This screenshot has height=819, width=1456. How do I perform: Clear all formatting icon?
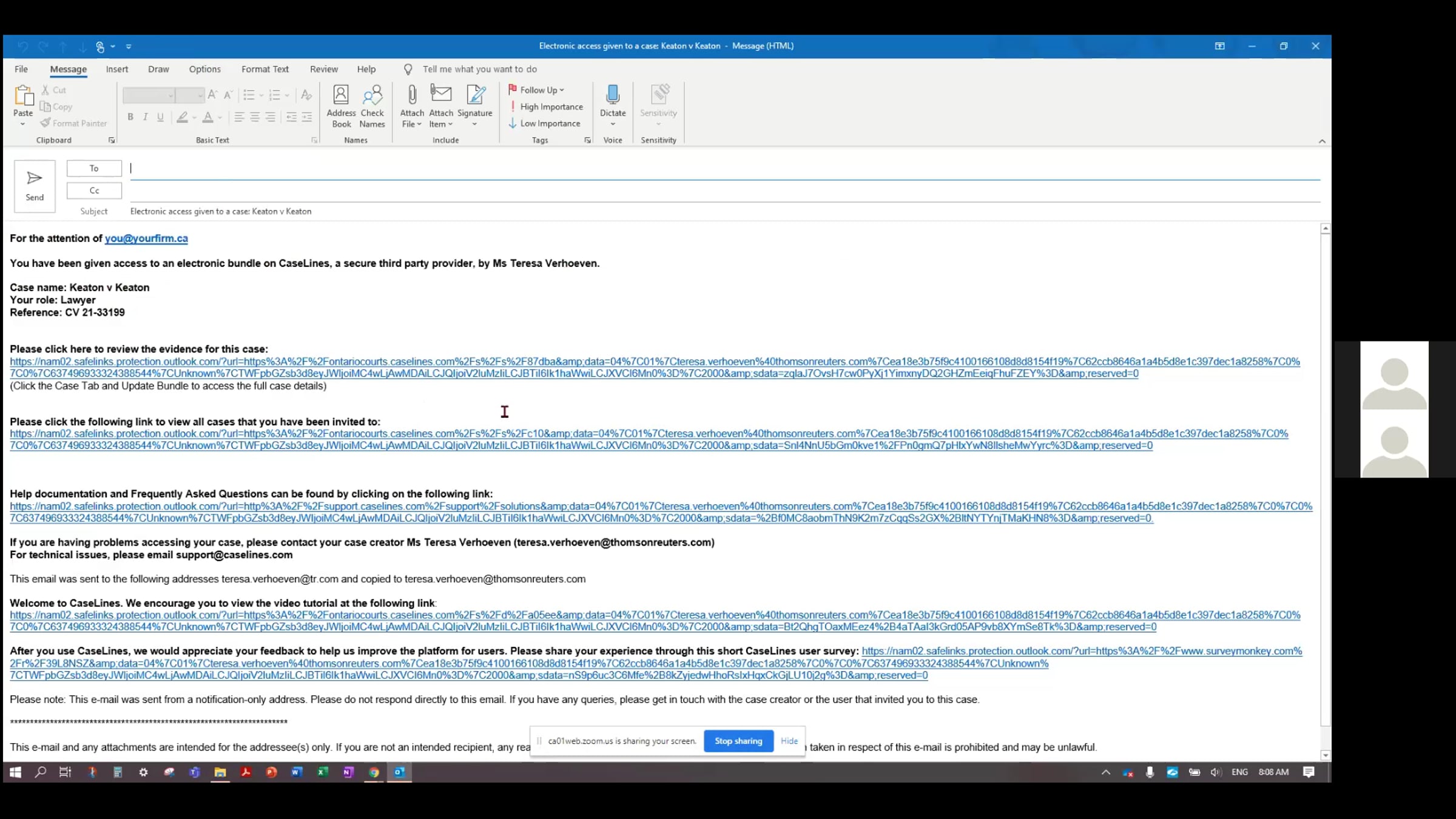pyautogui.click(x=306, y=95)
